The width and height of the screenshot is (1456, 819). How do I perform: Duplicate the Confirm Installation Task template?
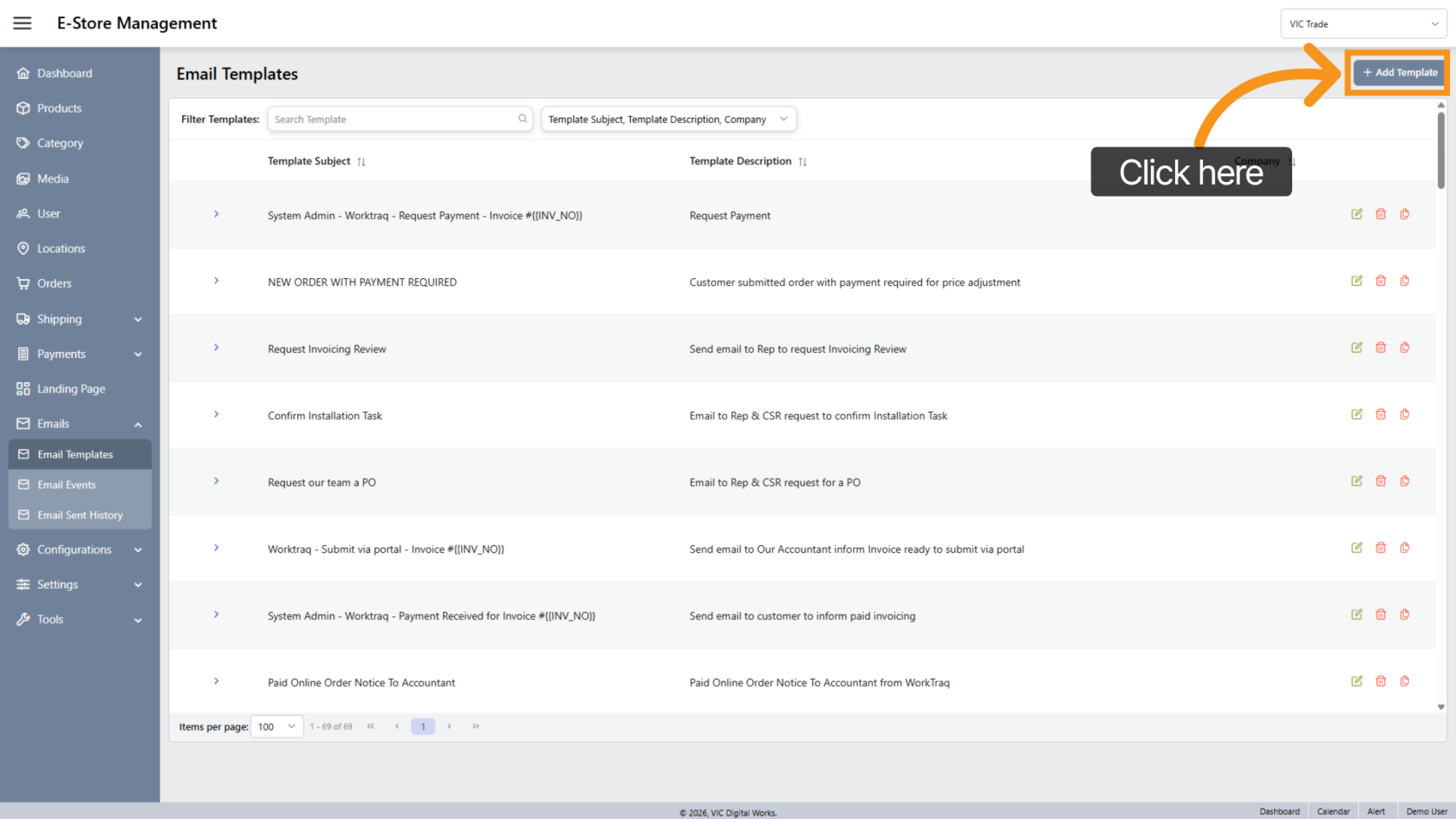tap(1405, 414)
